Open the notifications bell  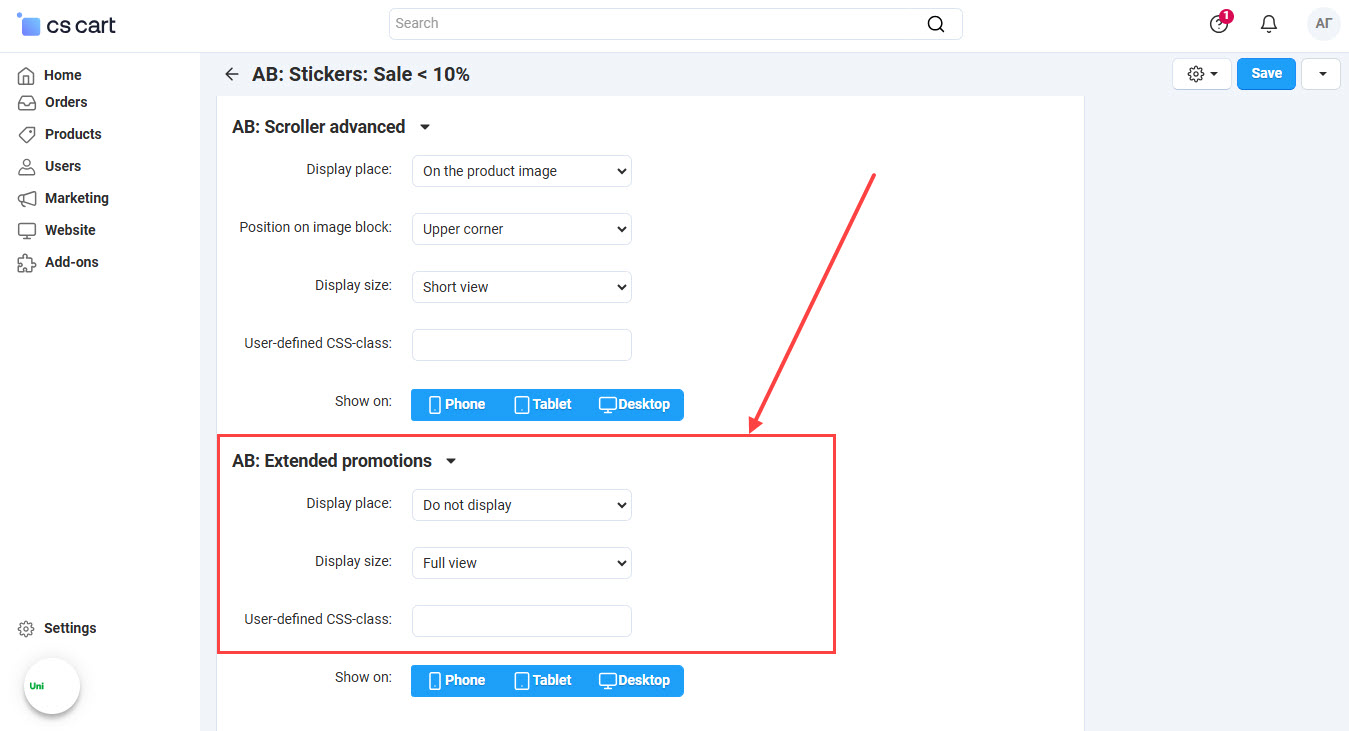[x=1268, y=24]
